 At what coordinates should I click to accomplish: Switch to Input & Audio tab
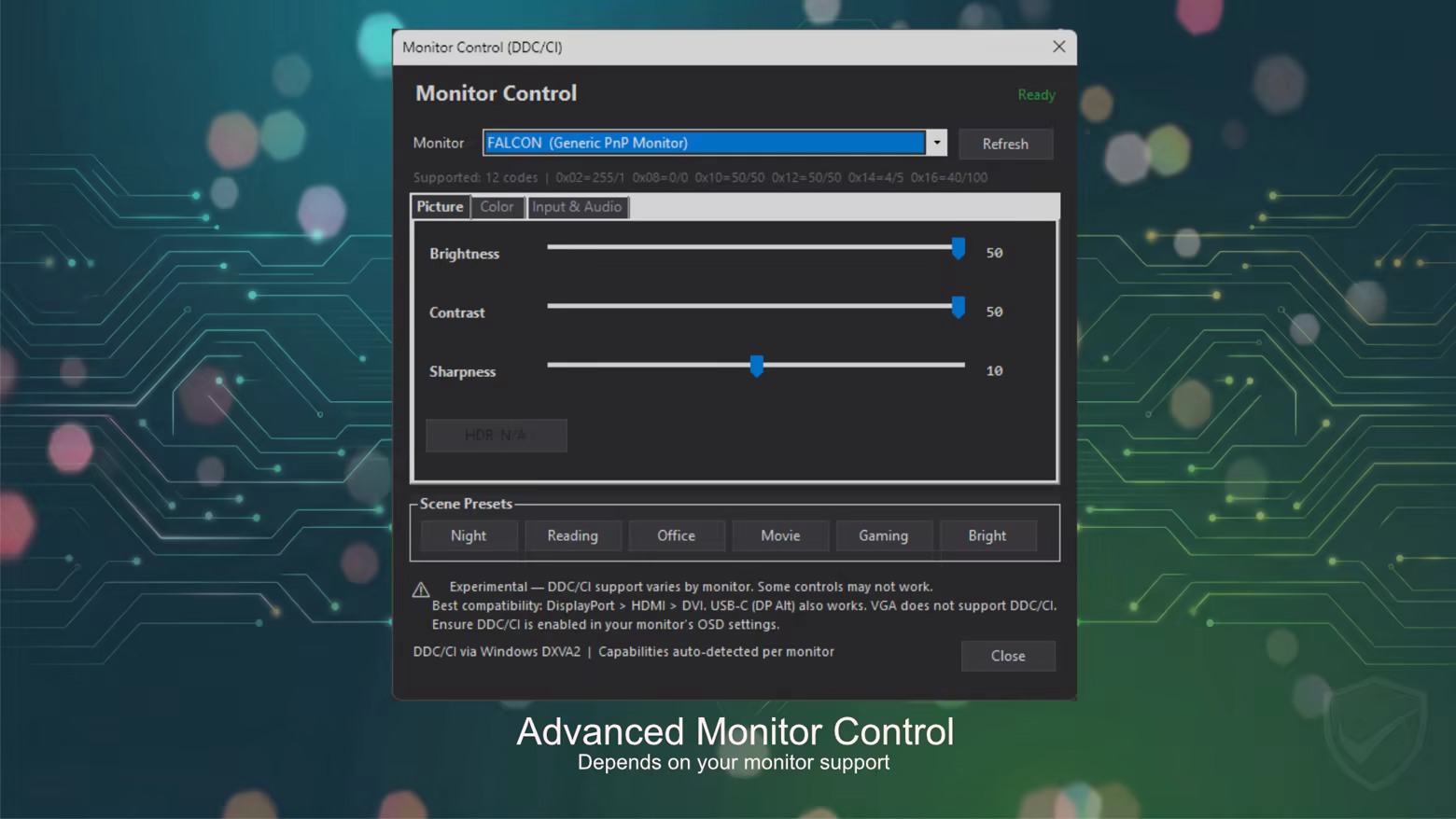[x=577, y=207]
